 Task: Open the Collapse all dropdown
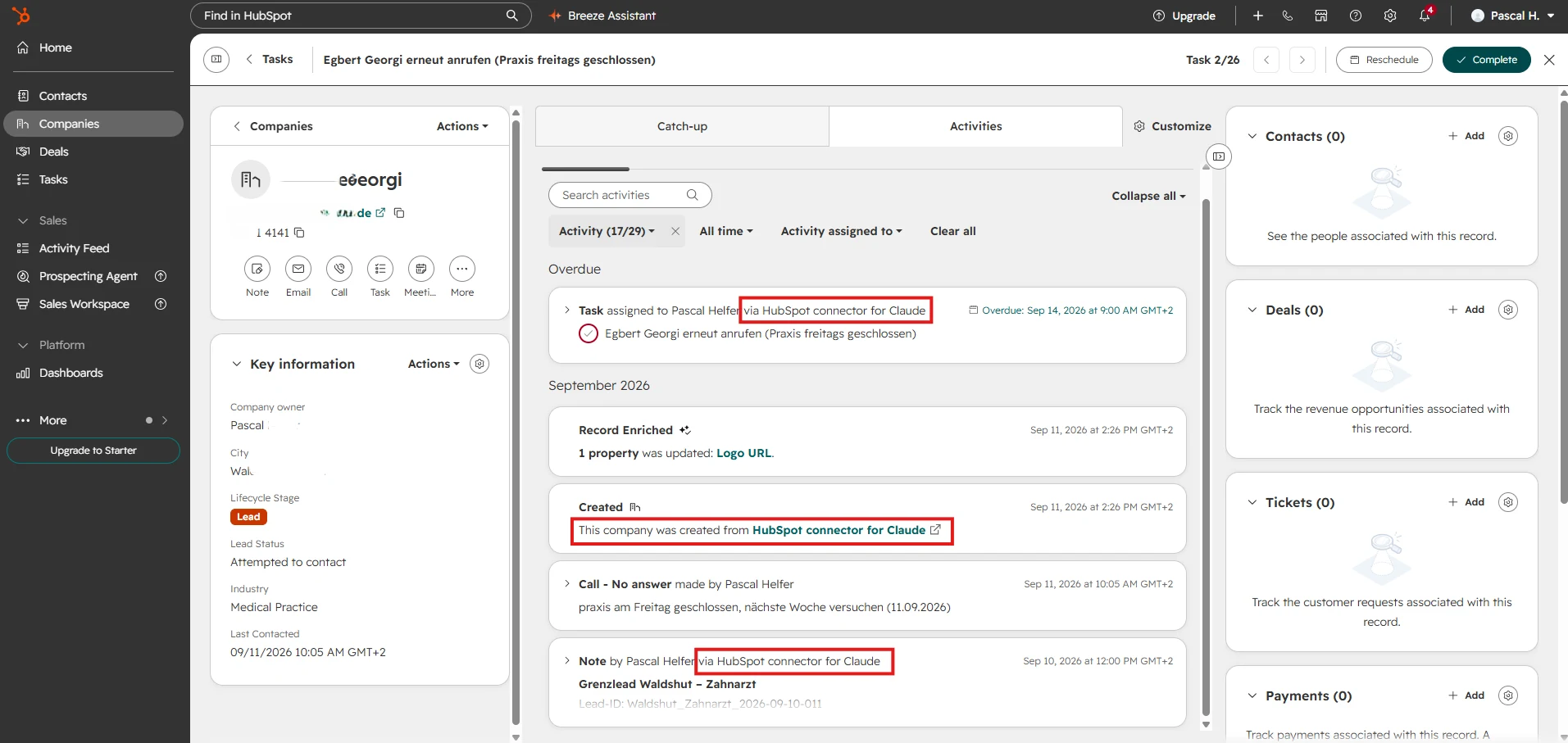[1148, 196]
